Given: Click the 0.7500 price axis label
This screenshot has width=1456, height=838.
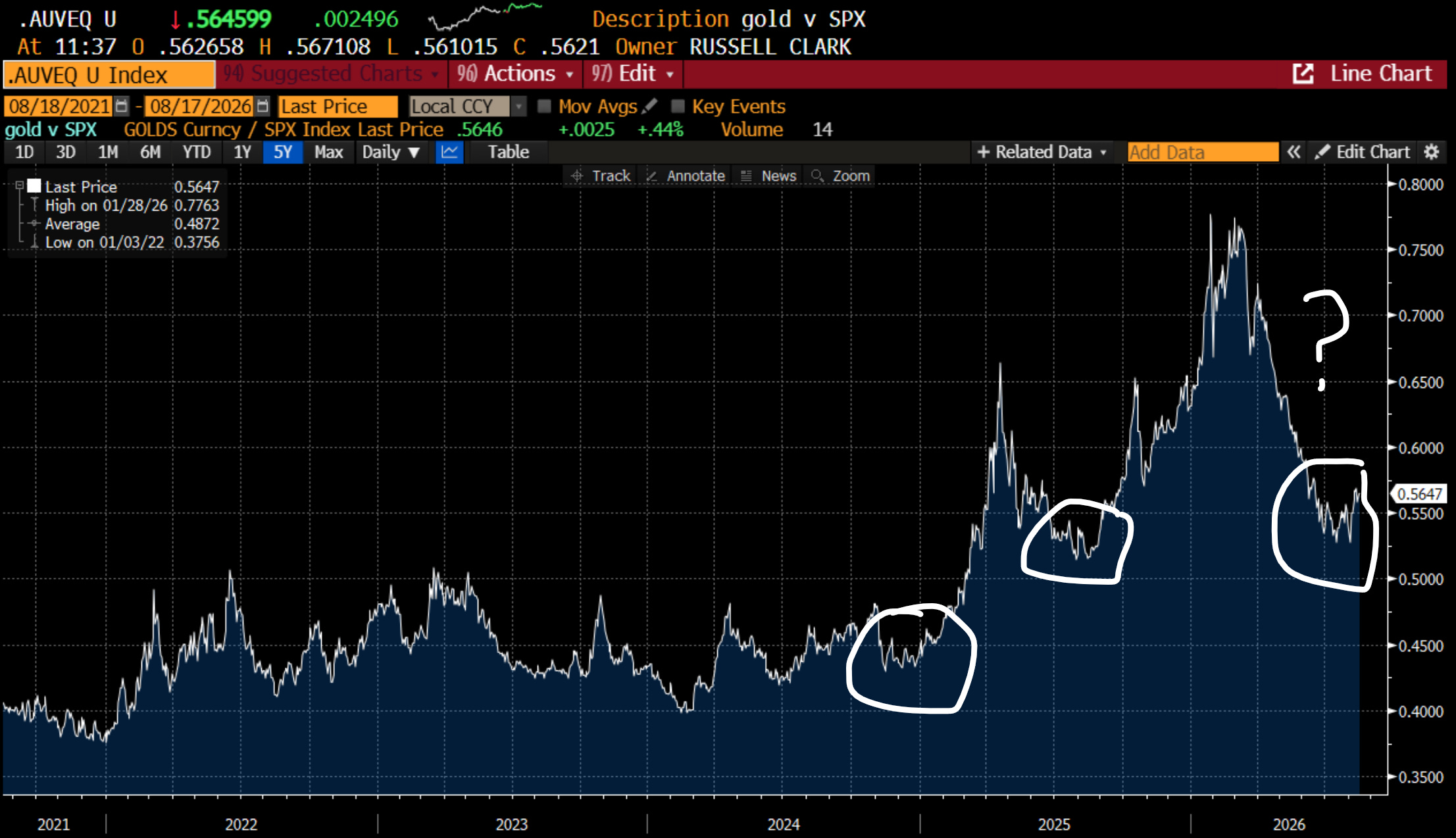Looking at the screenshot, I should [1420, 250].
